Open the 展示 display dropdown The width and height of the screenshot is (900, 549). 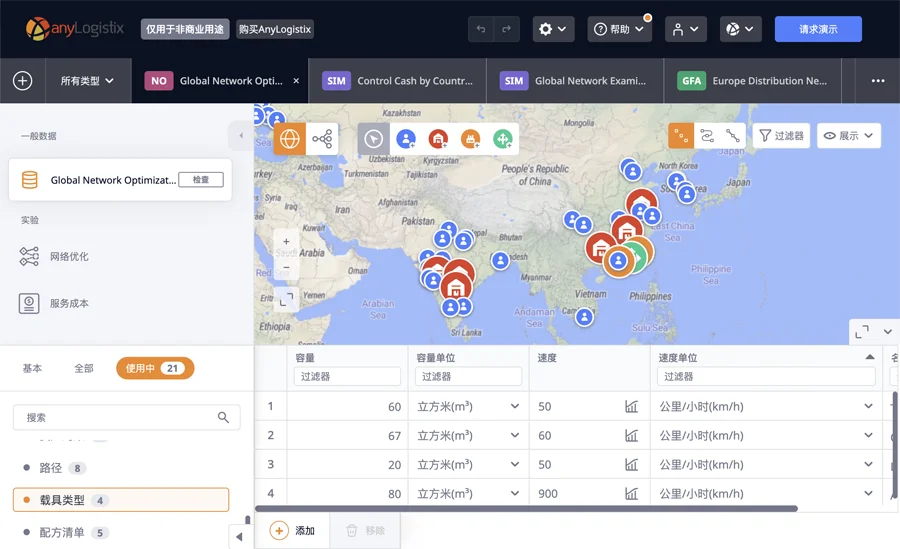[848, 136]
